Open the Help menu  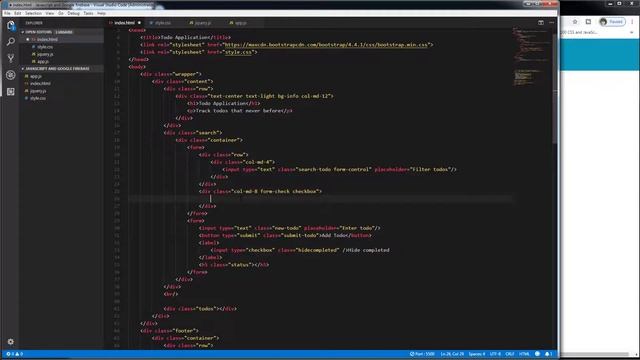tap(101, 13)
